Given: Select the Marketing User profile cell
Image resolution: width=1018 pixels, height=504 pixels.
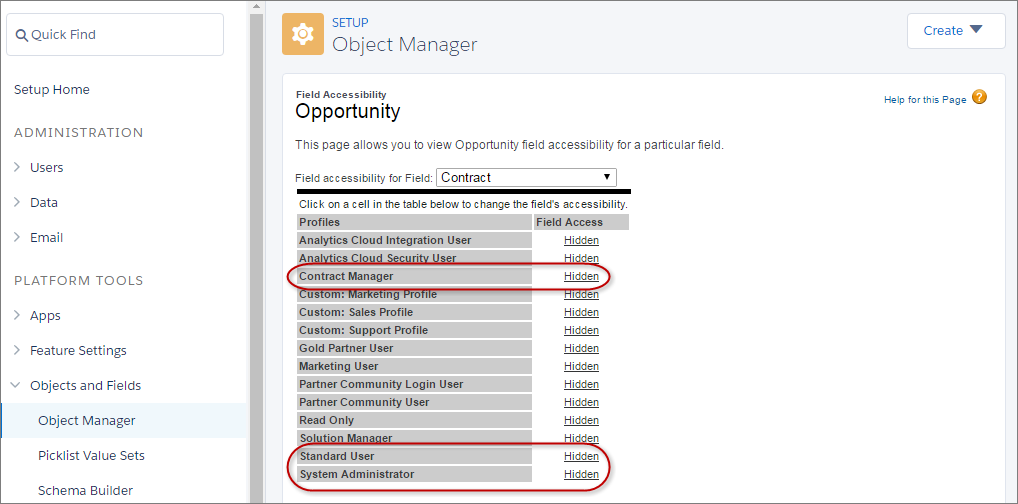Looking at the screenshot, I should click(x=414, y=366).
